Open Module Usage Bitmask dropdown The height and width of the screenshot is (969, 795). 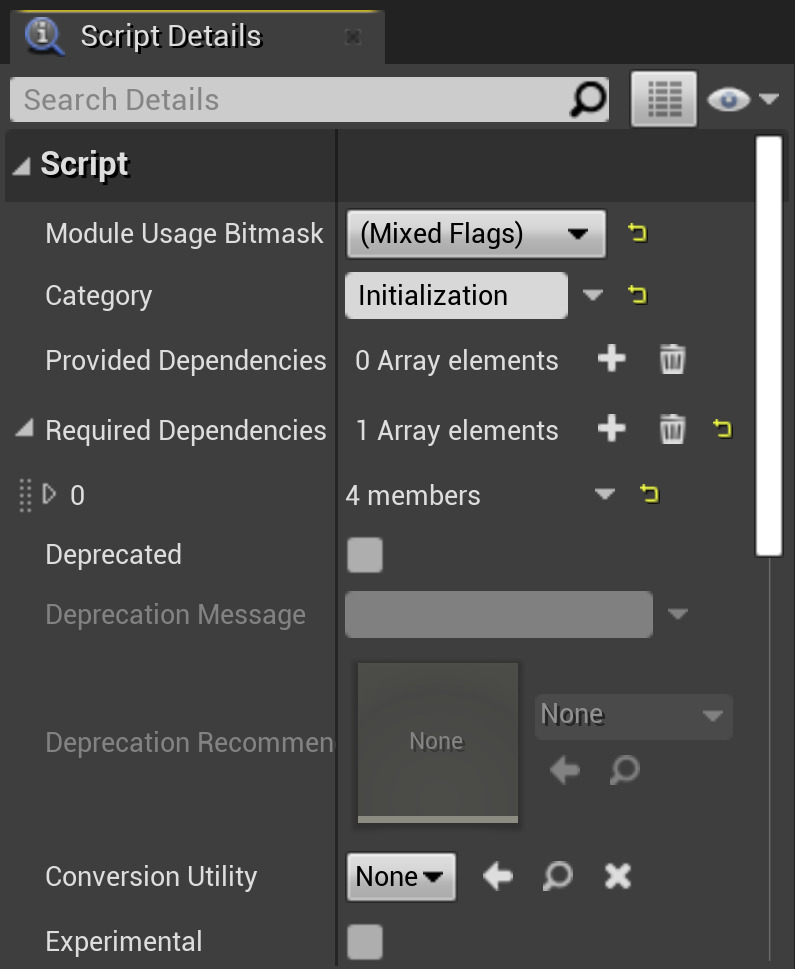(x=476, y=234)
